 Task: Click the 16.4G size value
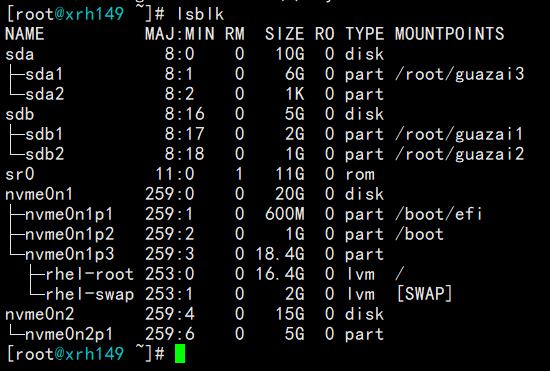(280, 274)
